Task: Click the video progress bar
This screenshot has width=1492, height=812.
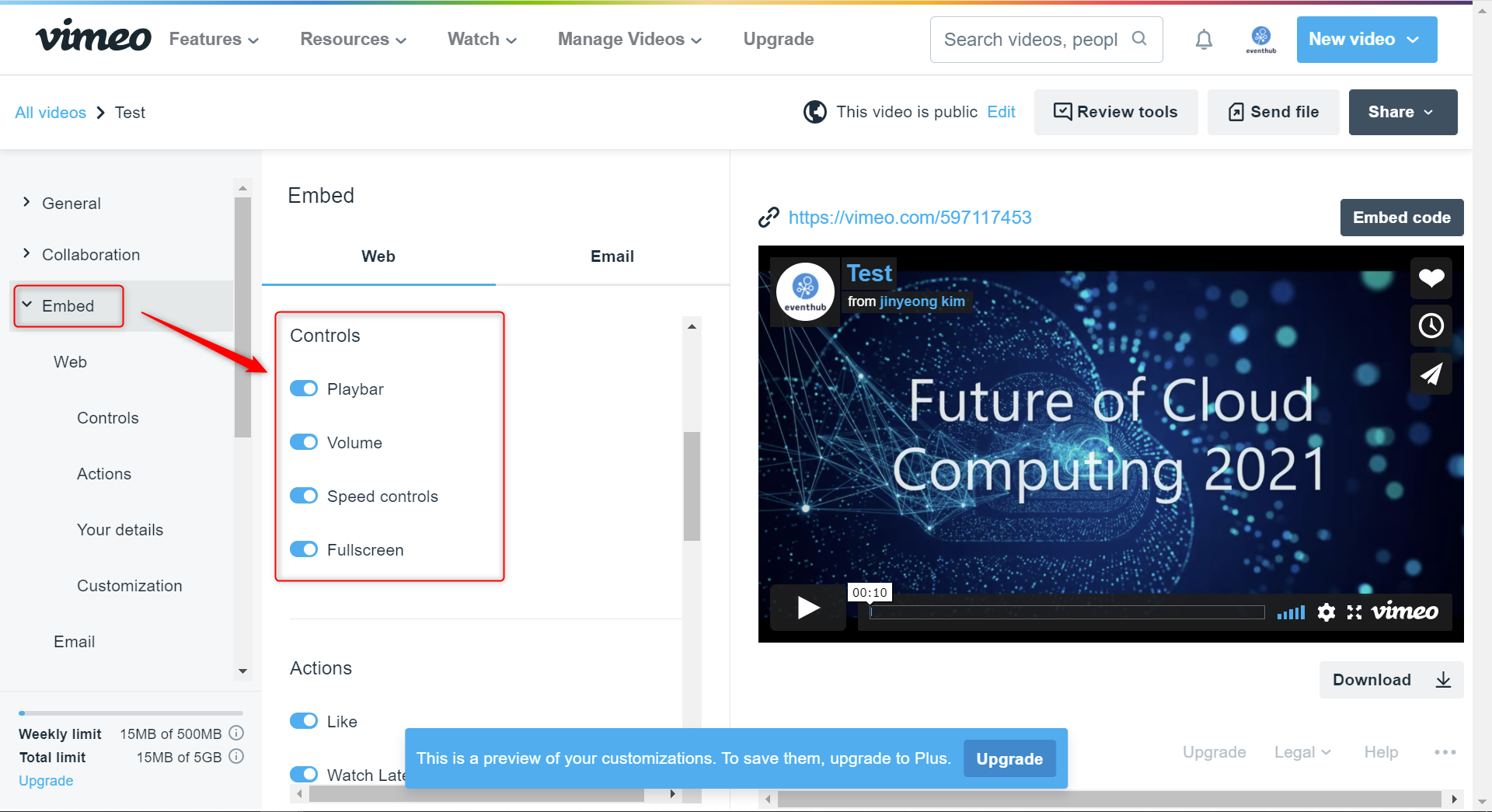Action: (x=1067, y=612)
